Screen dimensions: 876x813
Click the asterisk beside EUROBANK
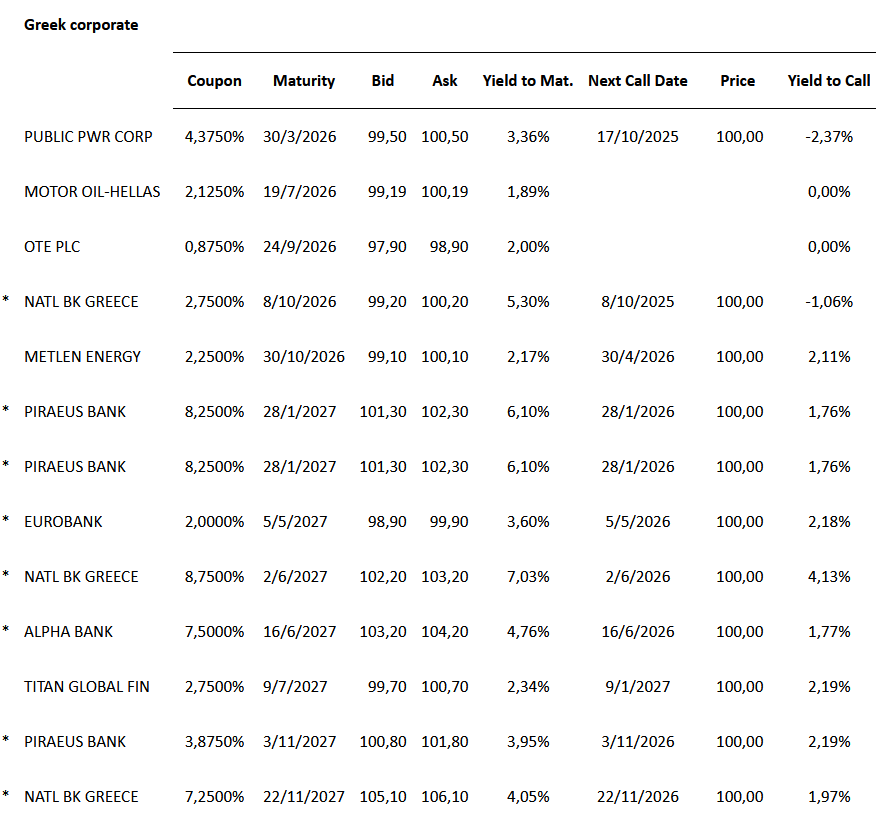(x=6, y=521)
